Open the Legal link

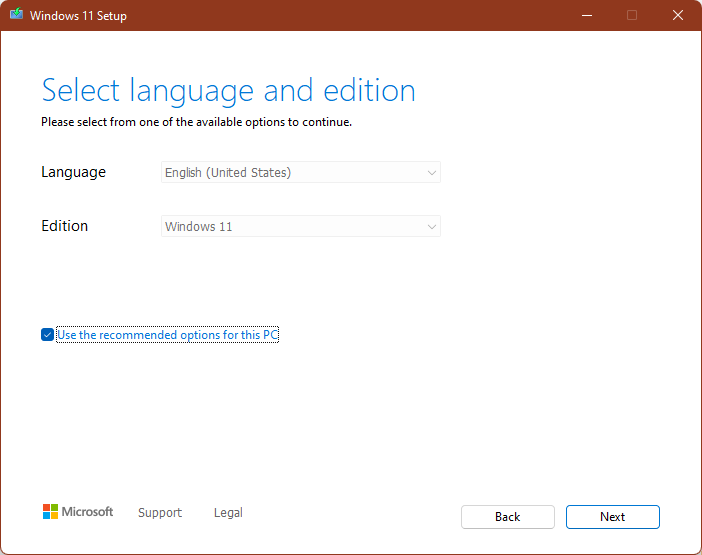(228, 513)
